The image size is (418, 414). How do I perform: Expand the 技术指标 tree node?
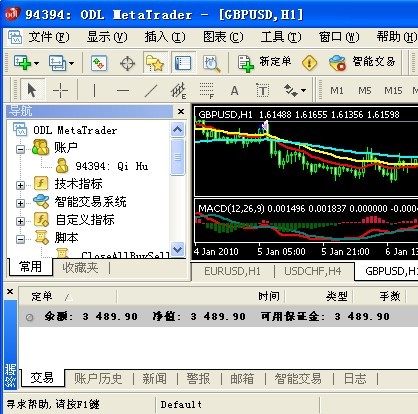pos(20,185)
